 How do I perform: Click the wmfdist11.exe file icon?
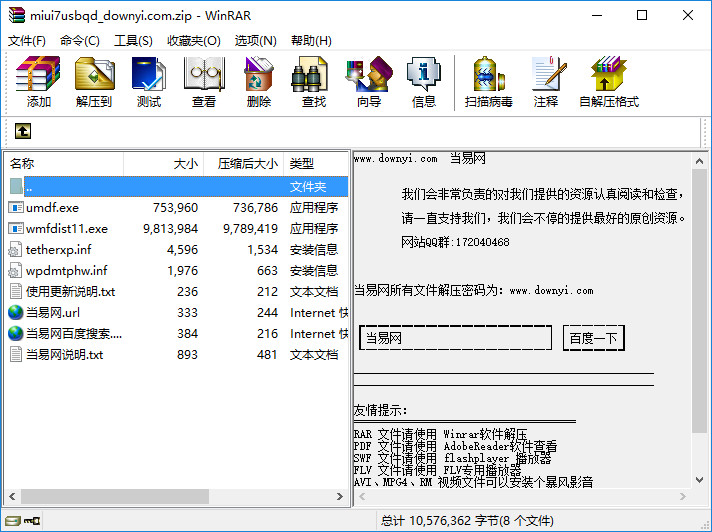pyautogui.click(x=16, y=228)
